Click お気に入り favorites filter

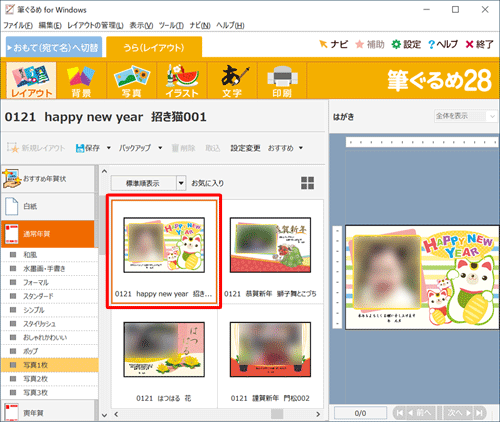point(208,183)
